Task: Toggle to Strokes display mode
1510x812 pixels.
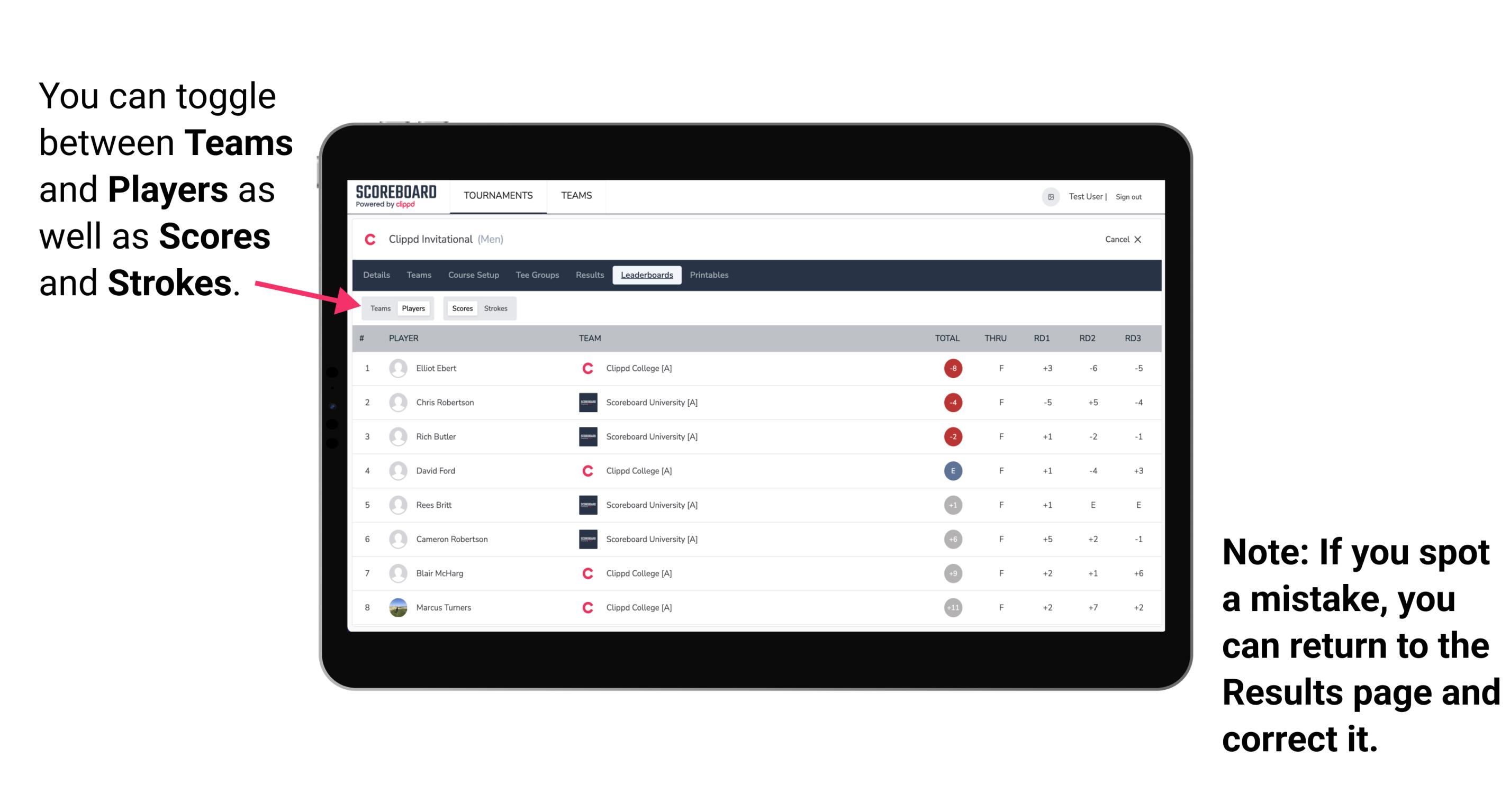Action: click(x=497, y=308)
